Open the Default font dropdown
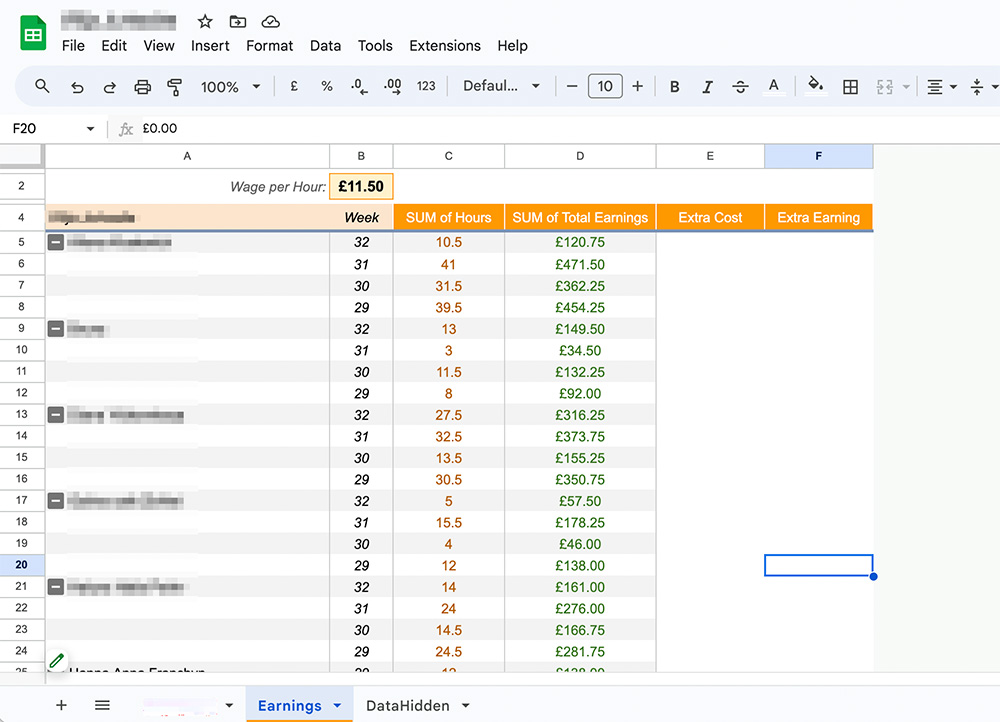 501,87
